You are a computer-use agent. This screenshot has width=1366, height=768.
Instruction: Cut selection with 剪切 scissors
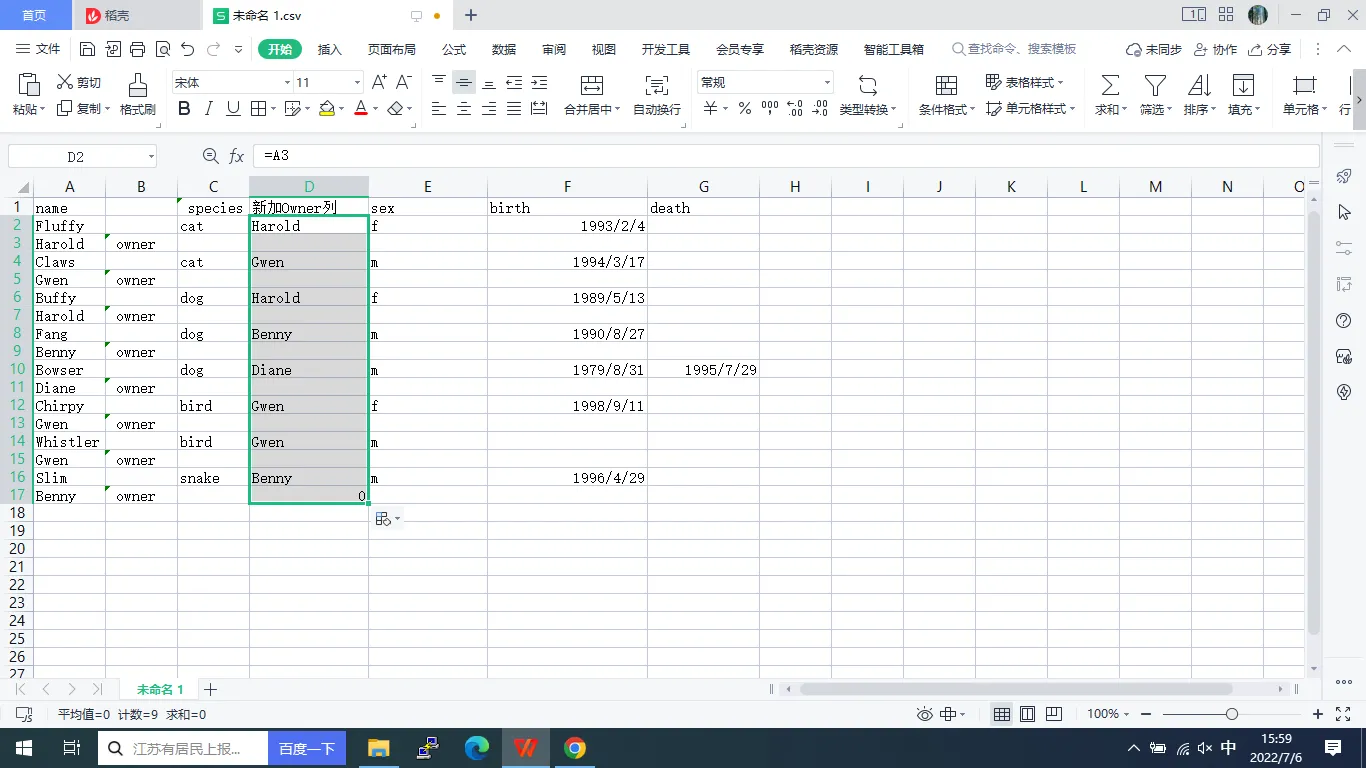point(79,83)
